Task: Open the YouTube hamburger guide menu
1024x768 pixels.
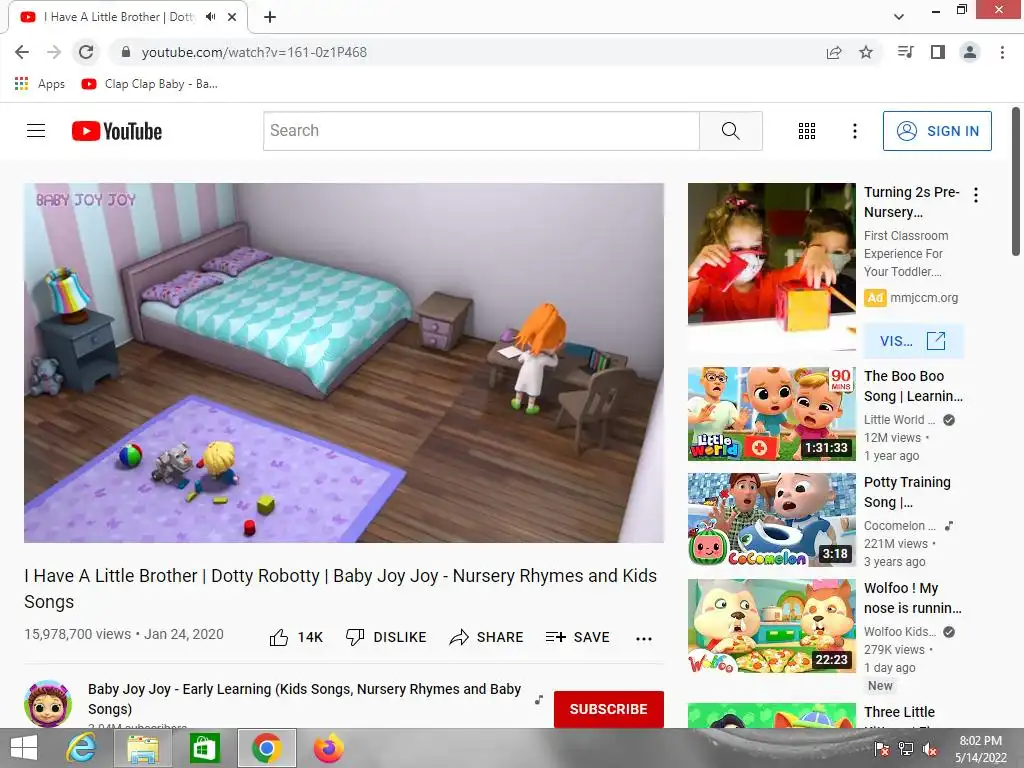Action: pyautogui.click(x=36, y=131)
